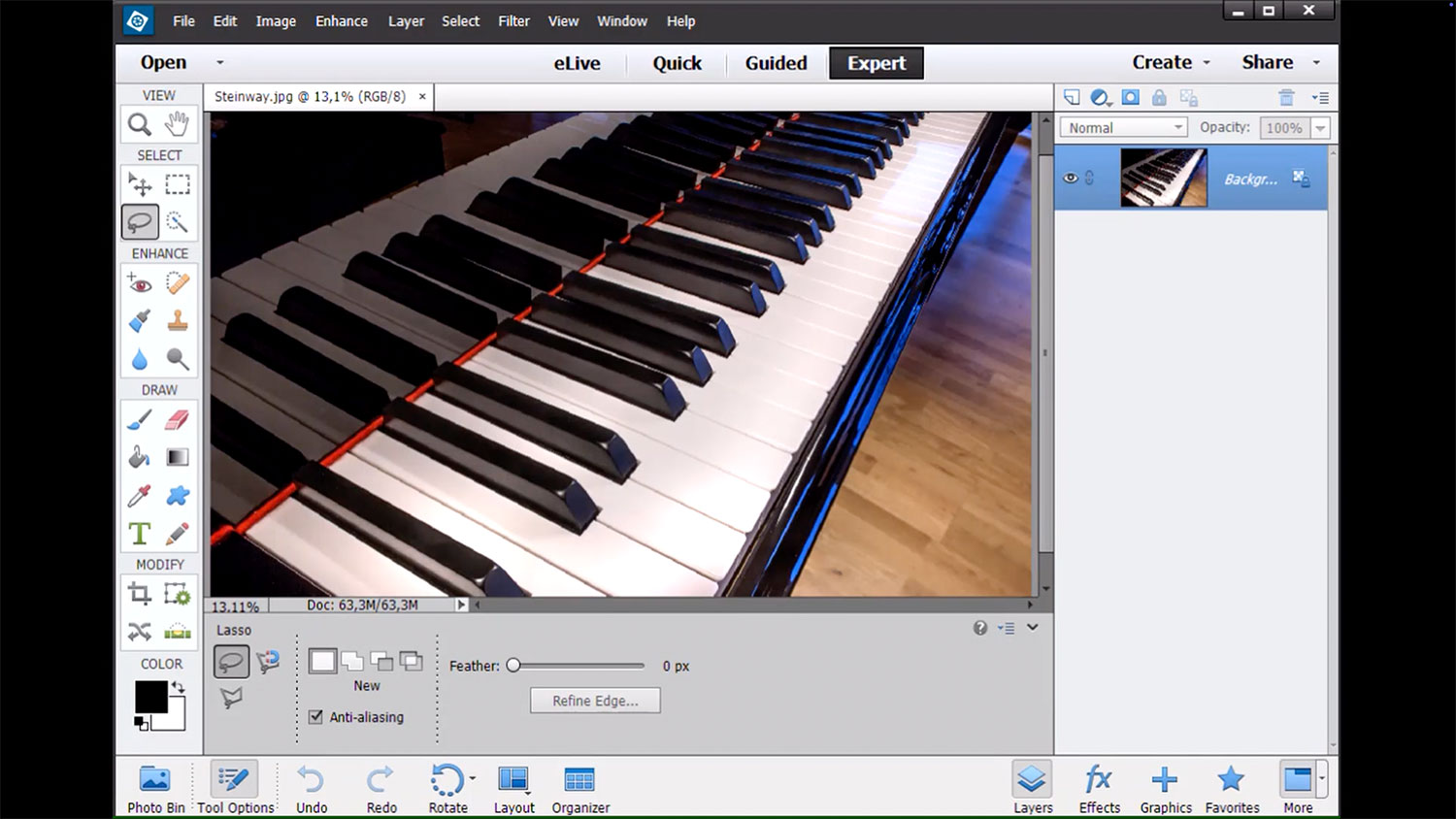Activate the Horizontal Type tool
Viewport: 1456px width, 819px height.
pyautogui.click(x=140, y=534)
